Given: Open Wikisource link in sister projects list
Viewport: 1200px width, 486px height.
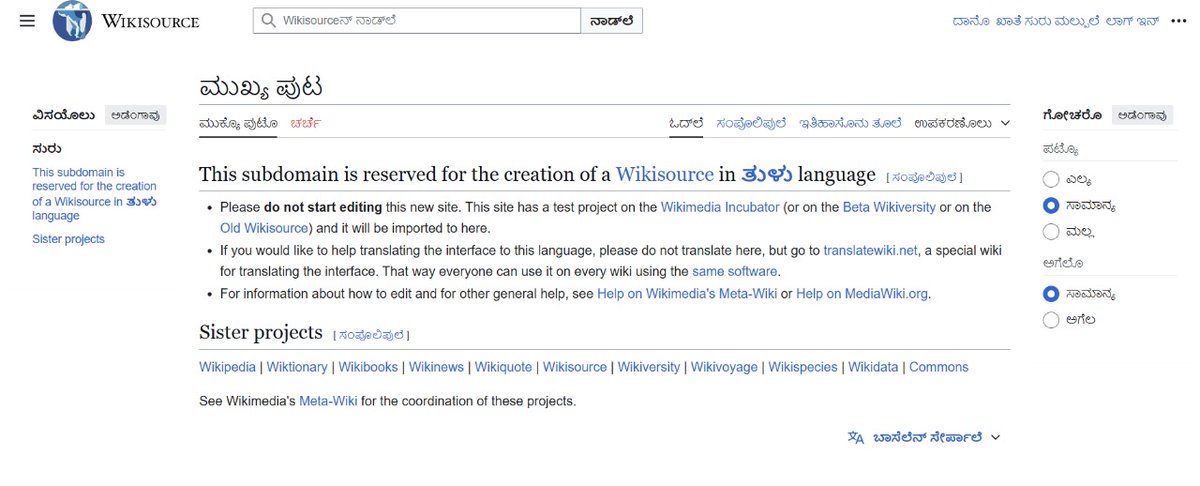Looking at the screenshot, I should click(575, 367).
